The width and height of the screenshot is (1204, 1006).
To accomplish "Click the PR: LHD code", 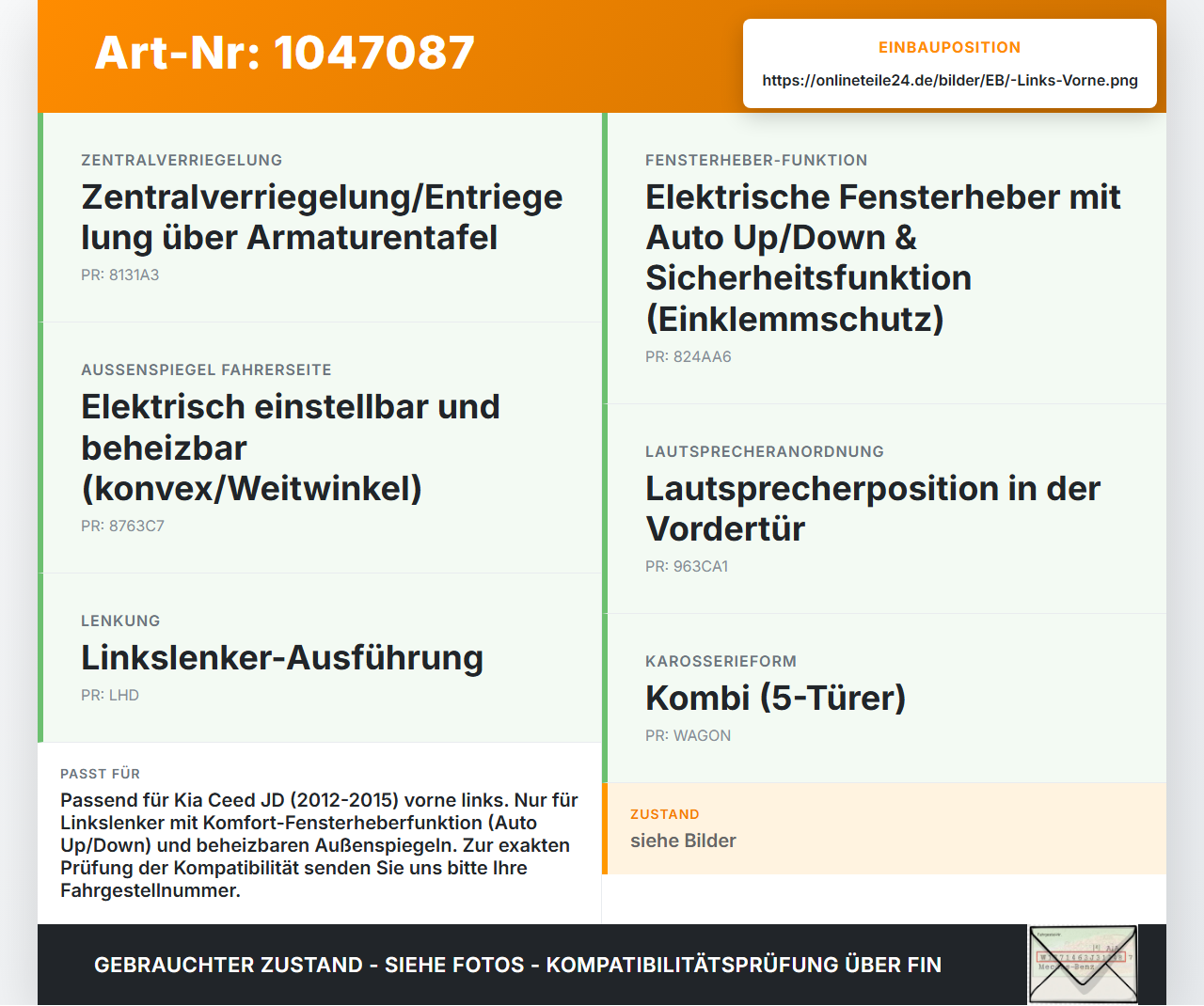I will pyautogui.click(x=110, y=695).
